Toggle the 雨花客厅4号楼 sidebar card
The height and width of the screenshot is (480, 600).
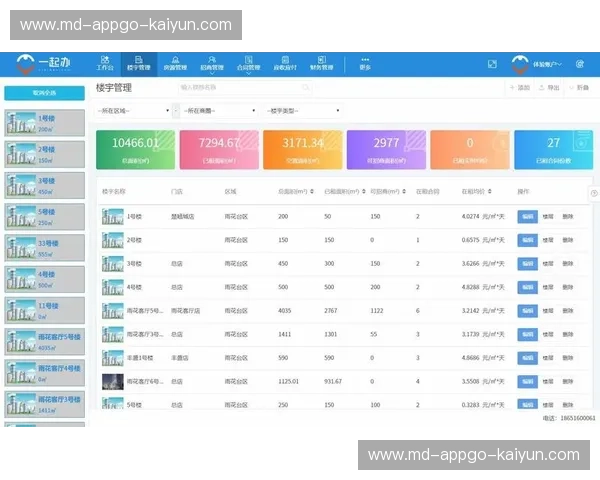(44, 373)
